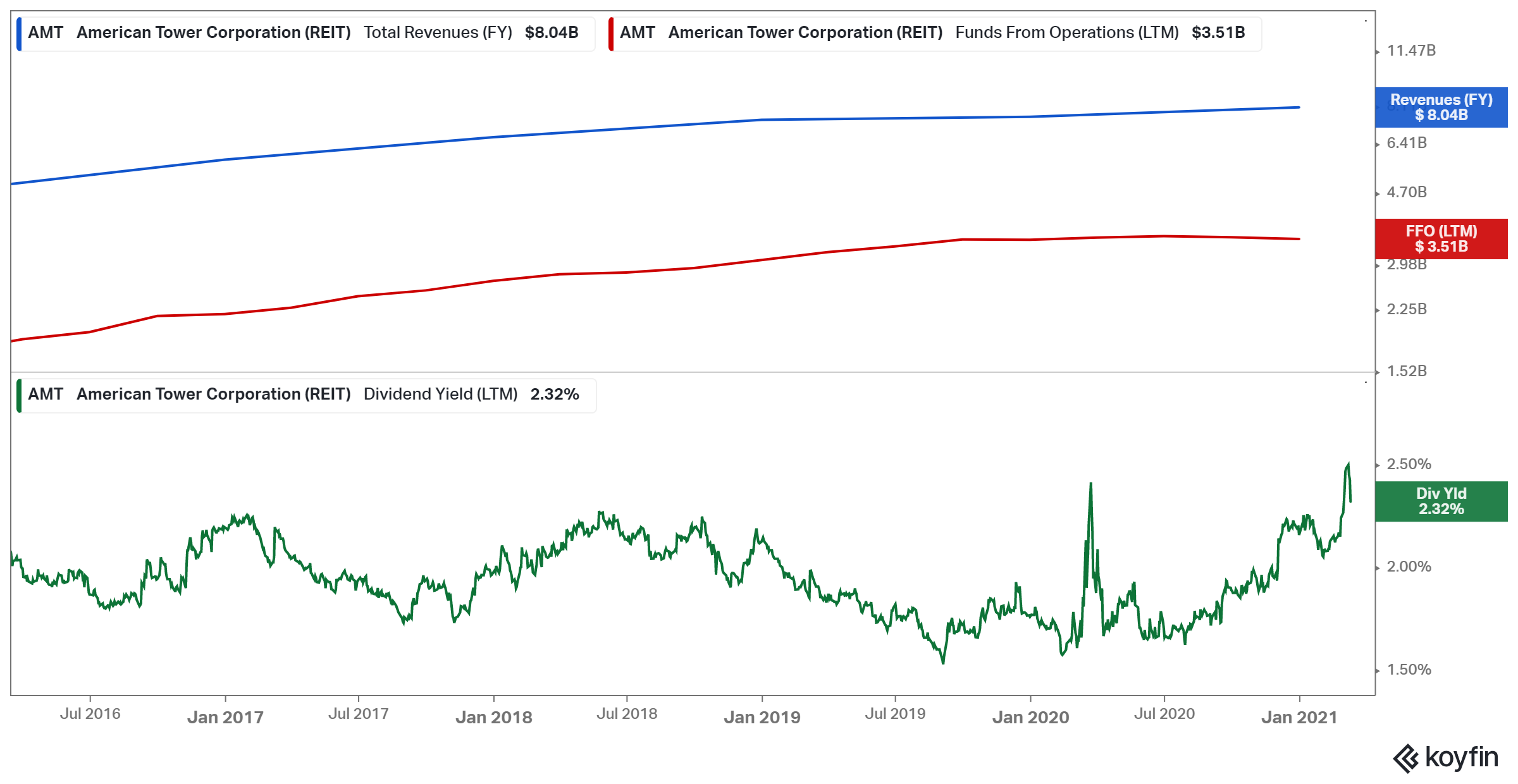Click the green Div Yld 2.32% axis tag

[1441, 501]
